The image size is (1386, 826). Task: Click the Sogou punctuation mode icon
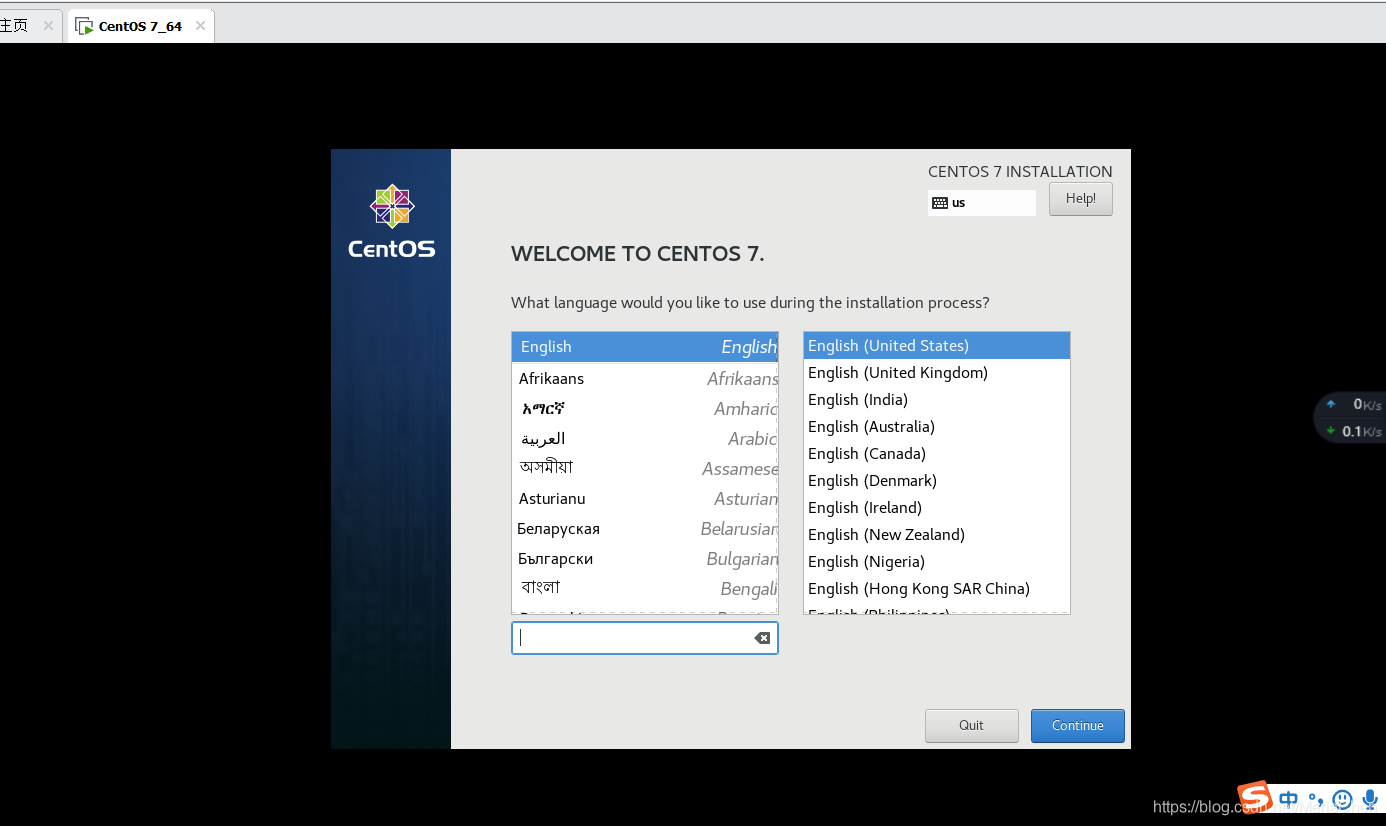[1316, 799]
